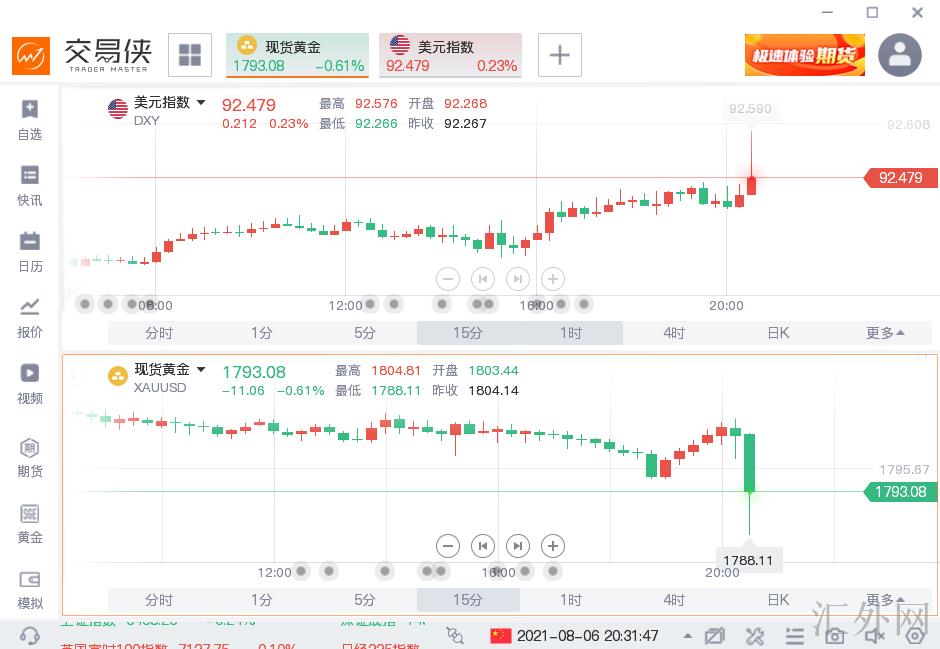
Task: Select 分时 timeframe for 现货黄金 chart
Action: click(159, 600)
